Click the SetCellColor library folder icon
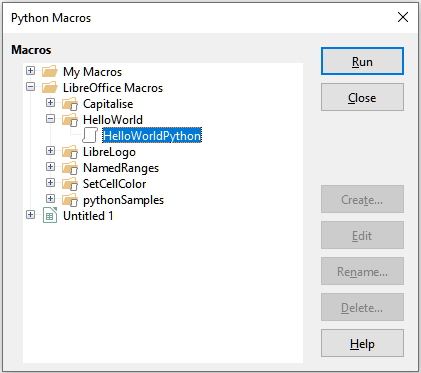Screen dimensions: 421x373 [70, 184]
